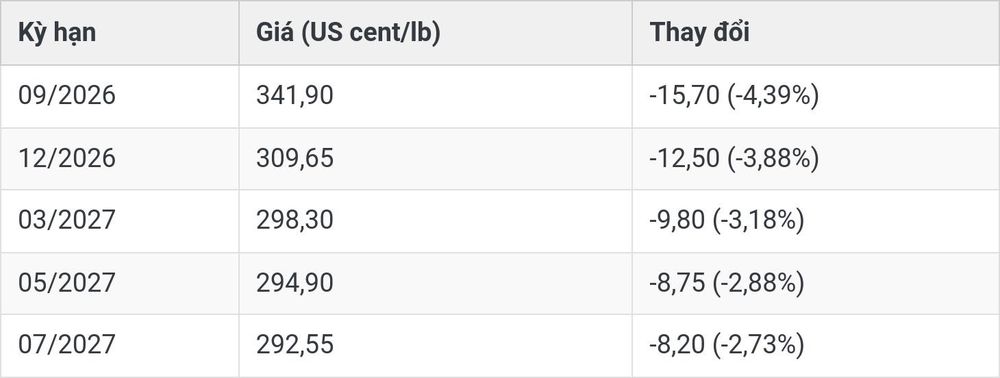Click the Kỳ hạn column header
The height and width of the screenshot is (378, 1000).
[57, 33]
